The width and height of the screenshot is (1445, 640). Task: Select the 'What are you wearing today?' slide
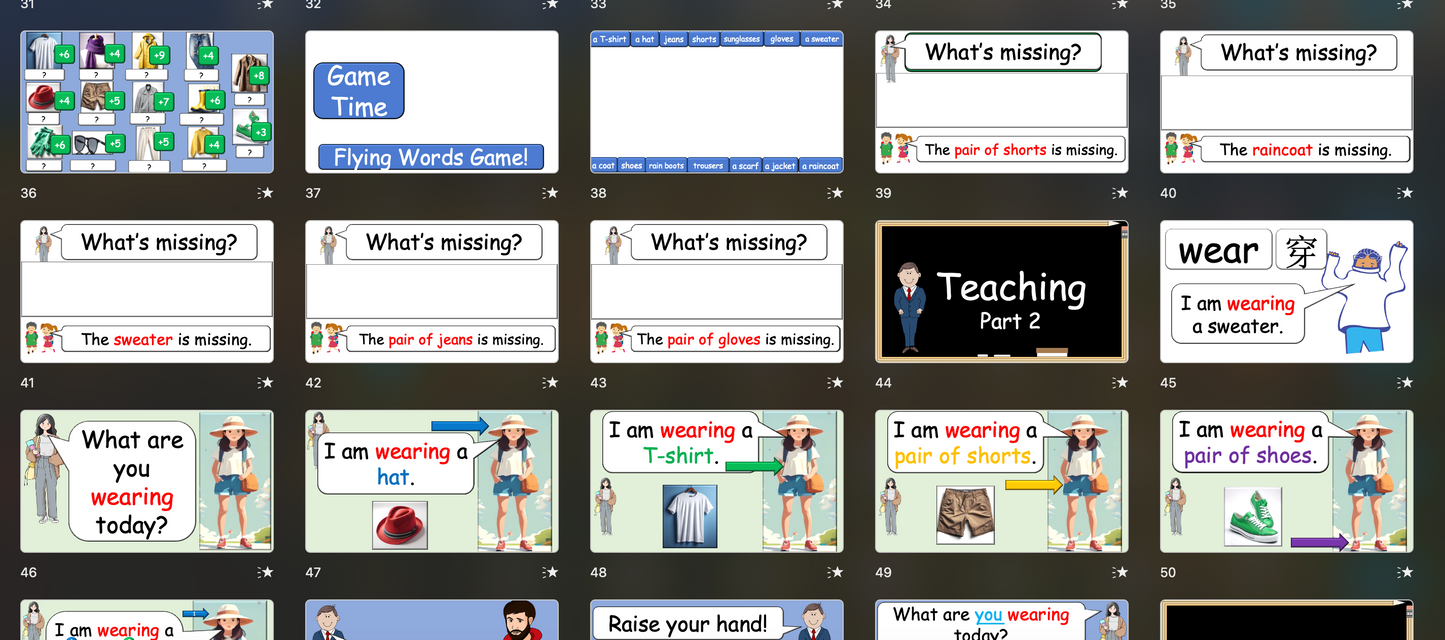pos(146,481)
